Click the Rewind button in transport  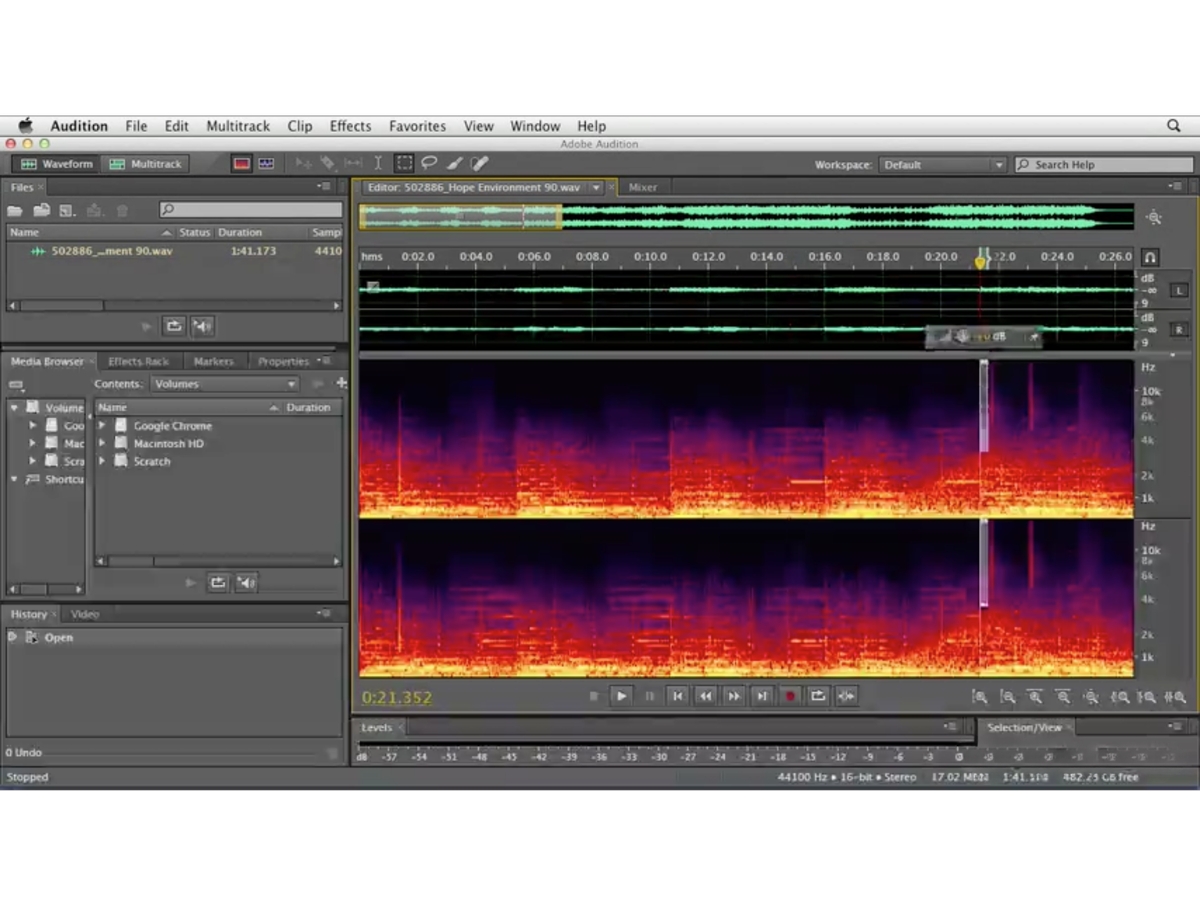[x=705, y=696]
